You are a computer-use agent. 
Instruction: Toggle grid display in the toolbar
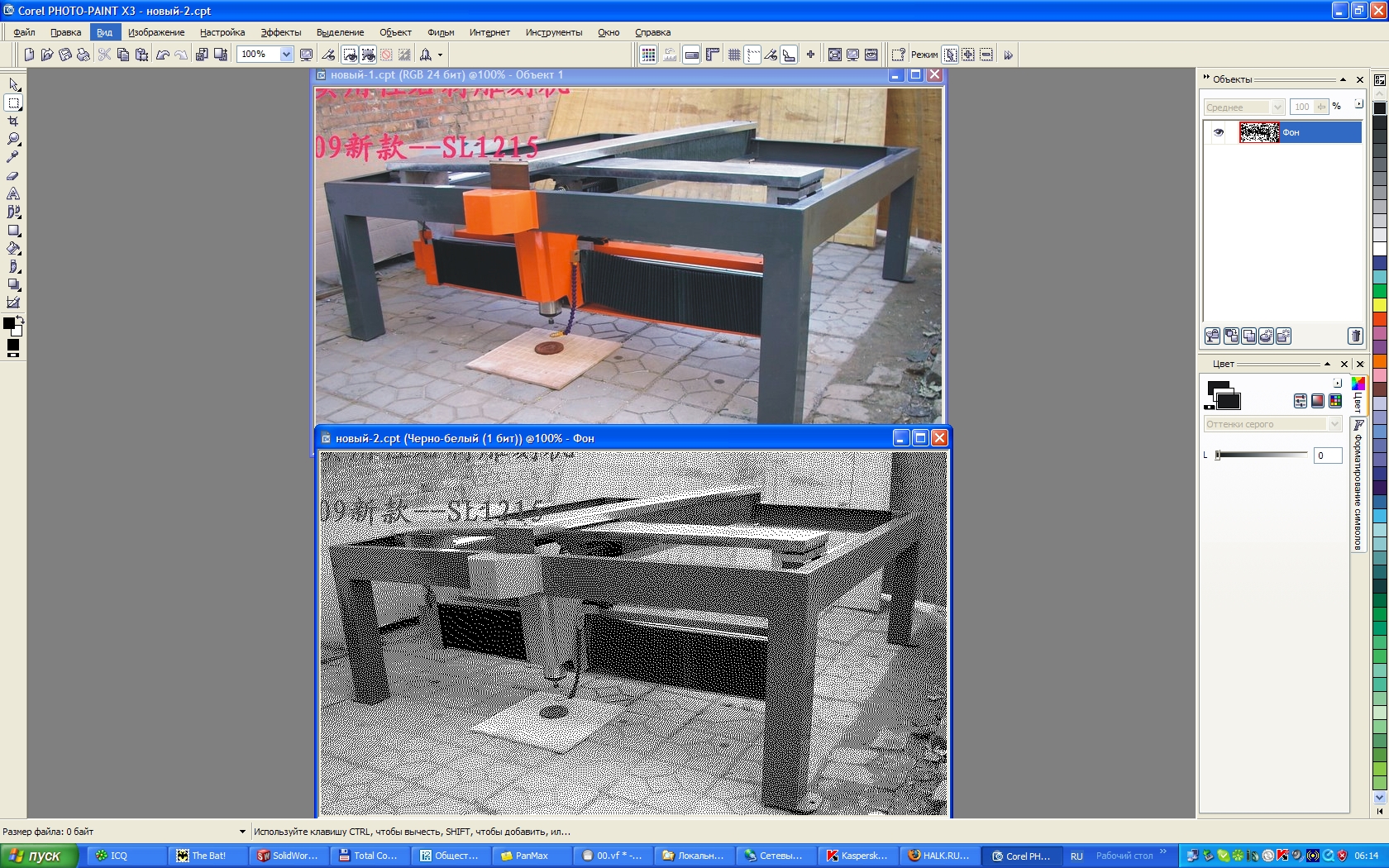(x=733, y=55)
